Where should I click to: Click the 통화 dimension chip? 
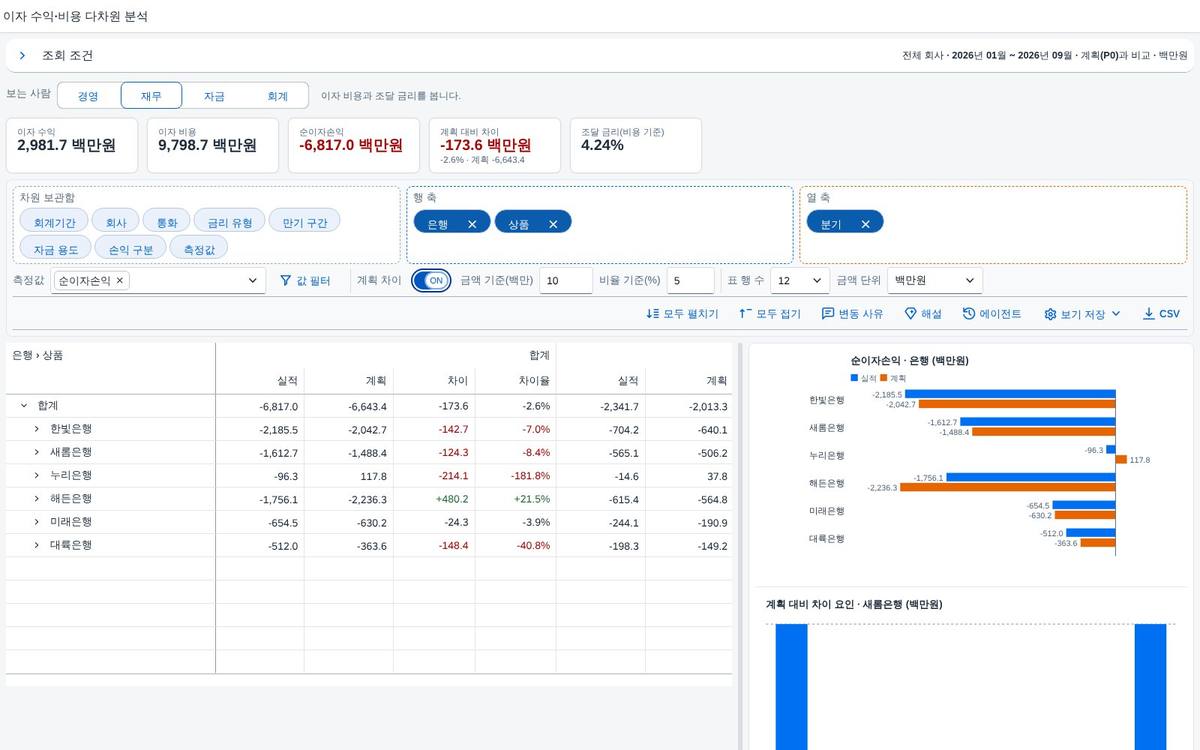point(166,223)
